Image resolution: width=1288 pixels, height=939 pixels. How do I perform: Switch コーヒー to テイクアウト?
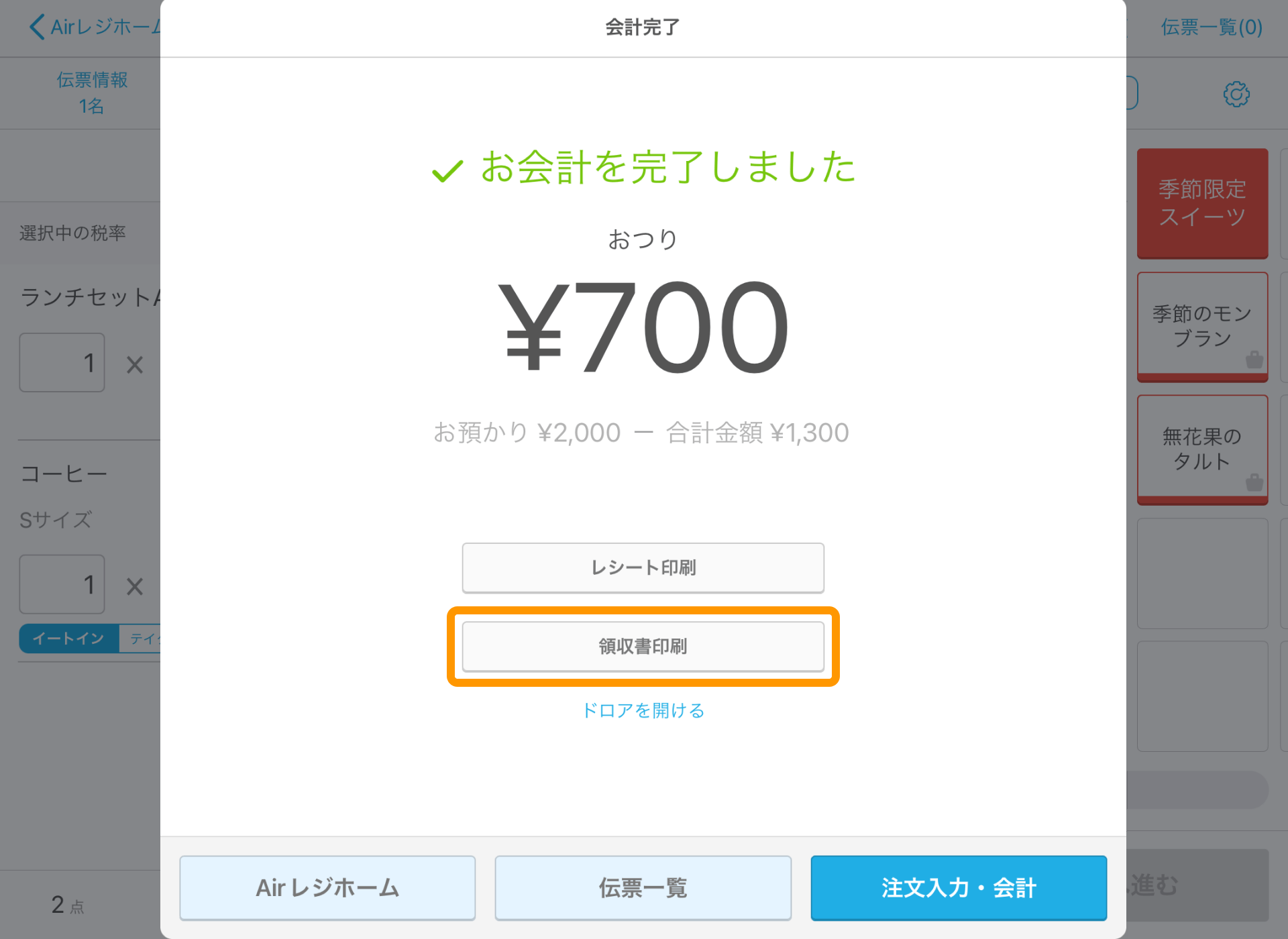pos(141,639)
